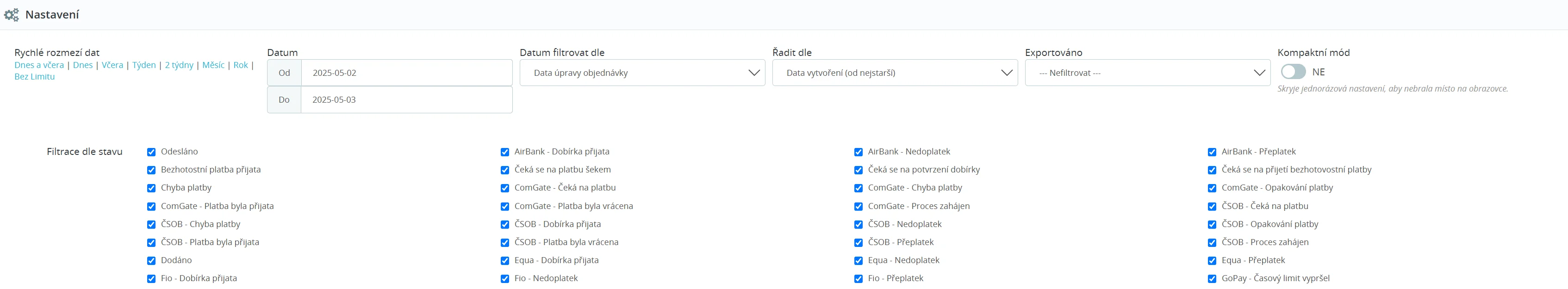Image resolution: width=1568 pixels, height=289 pixels.
Task: Toggle the Kompaktní mód switch
Action: point(1292,72)
